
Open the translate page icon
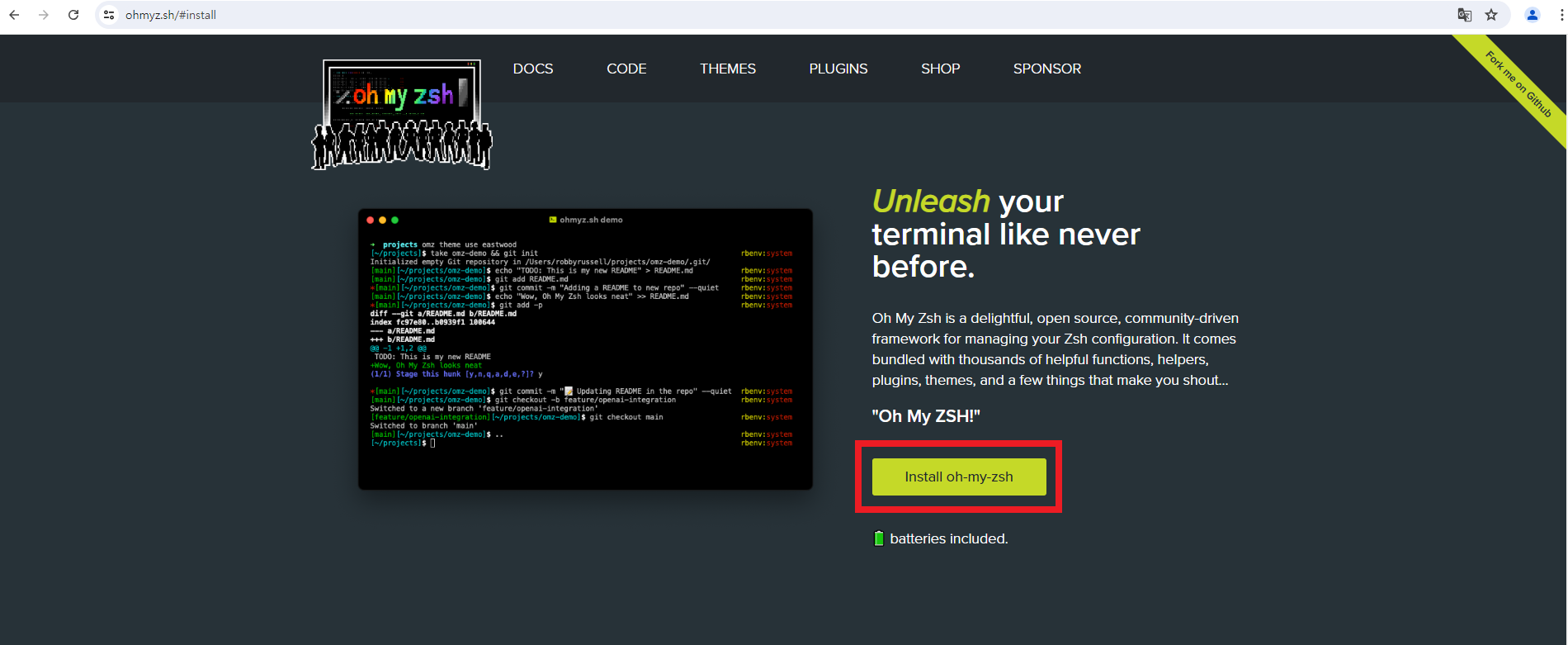pos(1465,15)
